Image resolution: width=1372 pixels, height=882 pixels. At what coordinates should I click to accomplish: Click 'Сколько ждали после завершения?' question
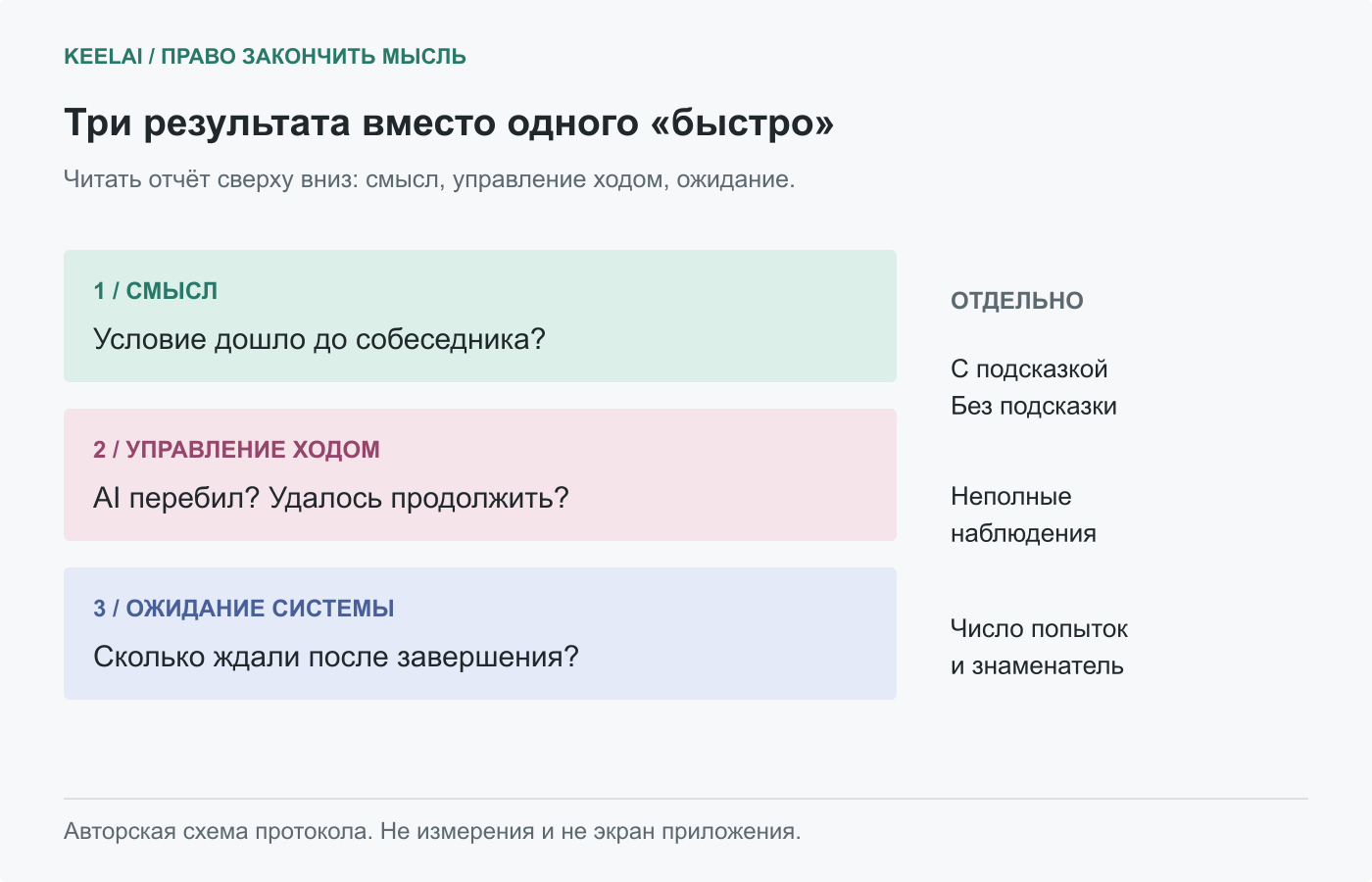(x=336, y=657)
